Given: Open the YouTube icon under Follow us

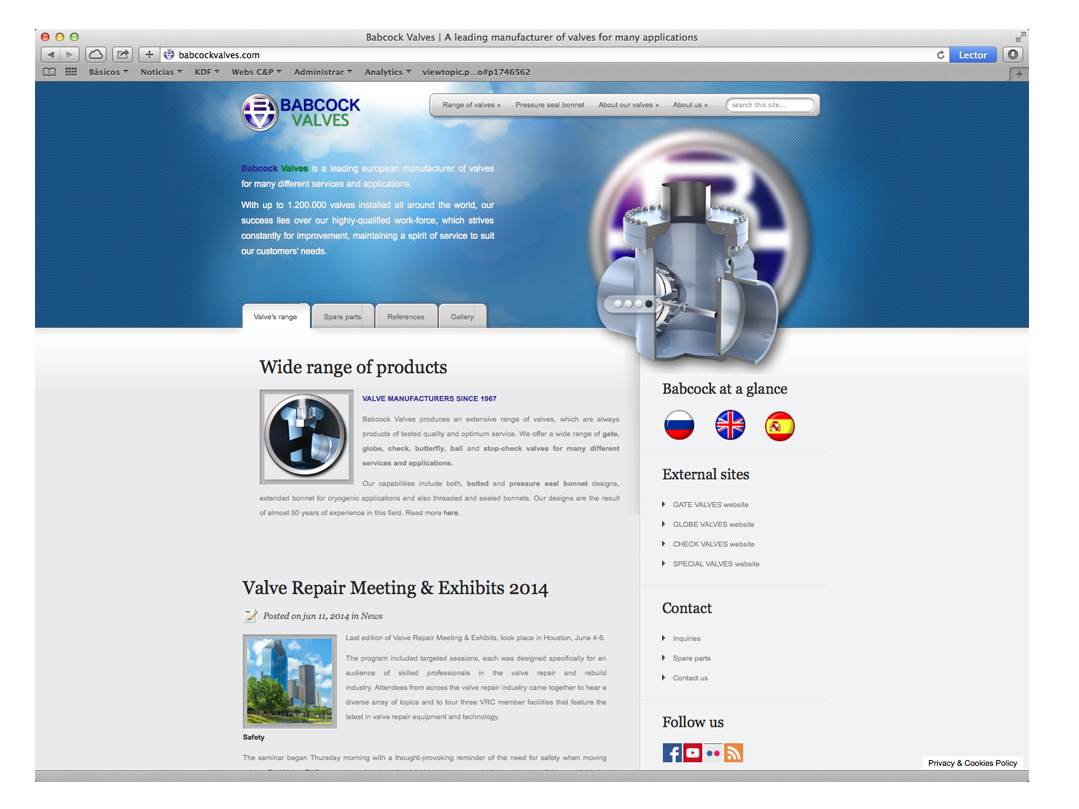Looking at the screenshot, I should click(692, 753).
